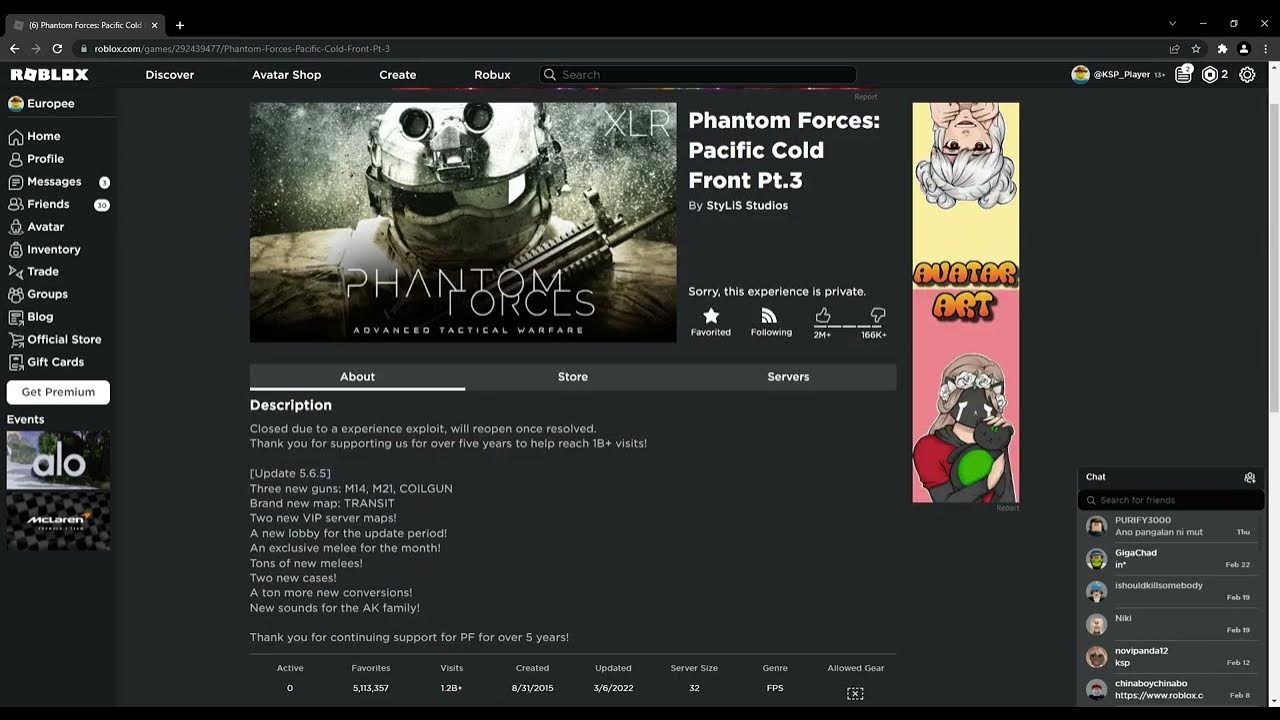Switch to the Store tab
1280x720 pixels.
point(573,377)
